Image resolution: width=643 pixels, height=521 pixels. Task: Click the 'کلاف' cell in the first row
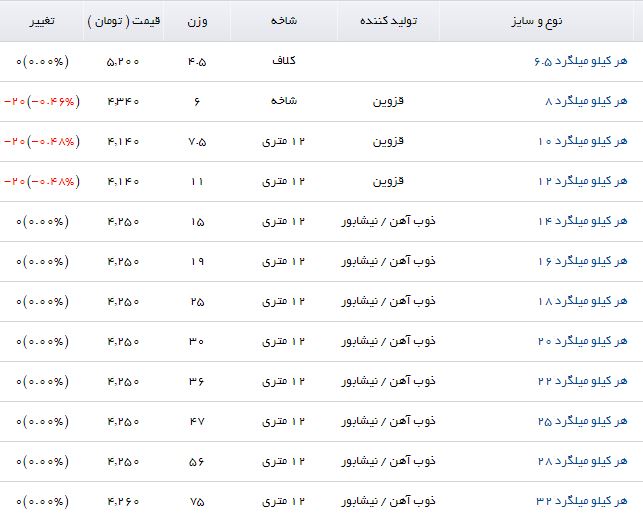point(284,62)
